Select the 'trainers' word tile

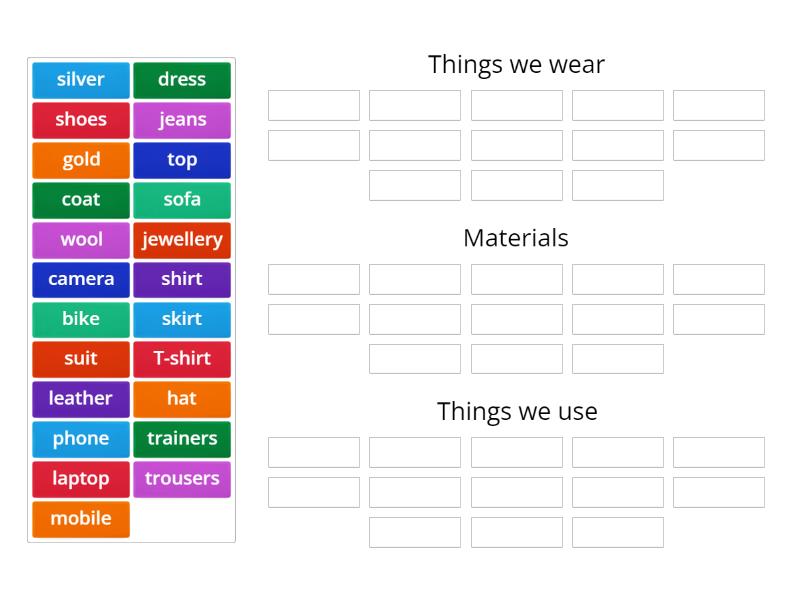pos(182,439)
